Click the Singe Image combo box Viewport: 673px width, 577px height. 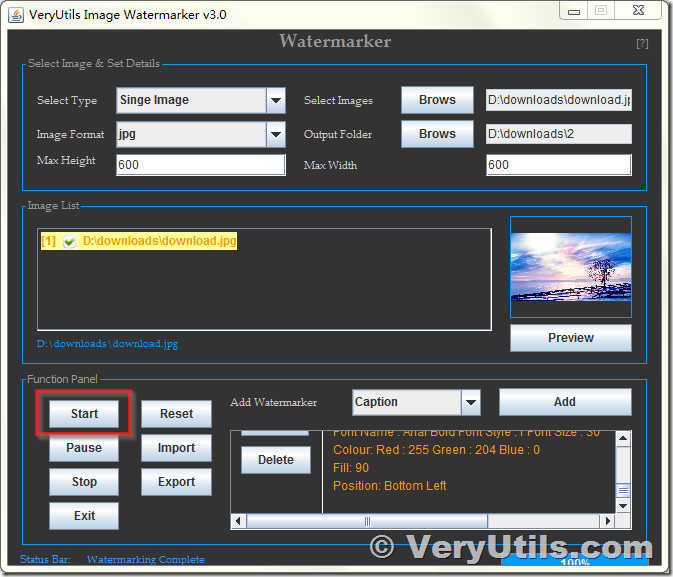coord(200,100)
